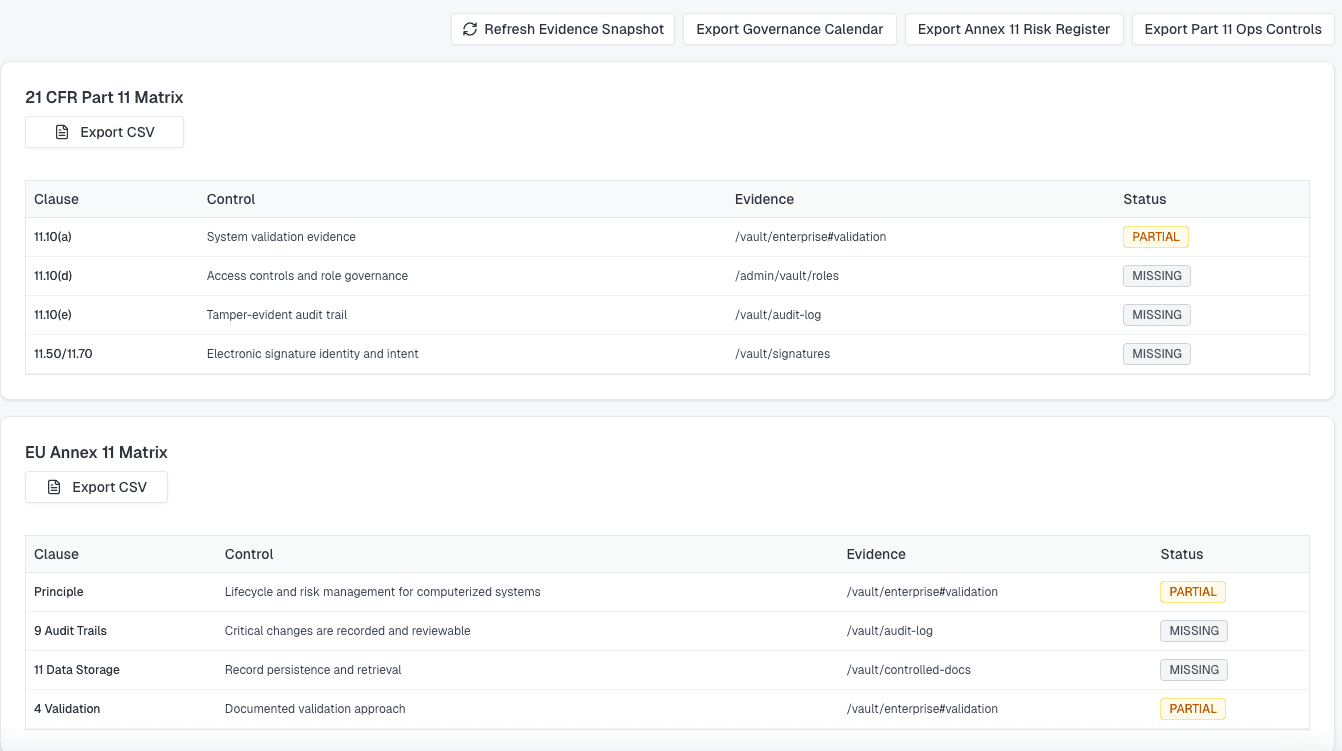1342x751 pixels.
Task: Click the PARTIAL badge for clause 11.10(a)
Action: (x=1156, y=236)
